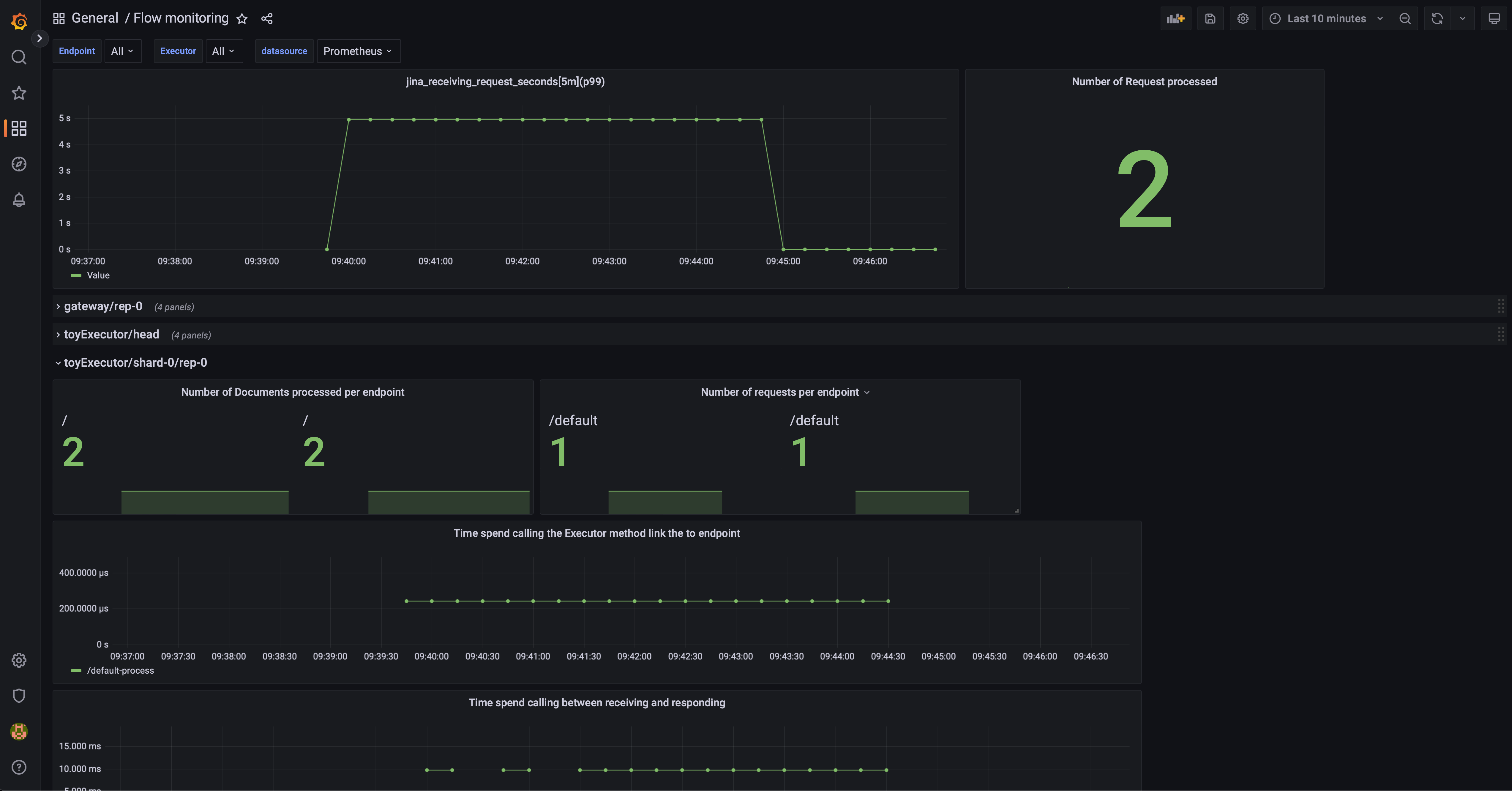Open Alerting bell in the sidebar
1512x791 pixels.
point(19,200)
